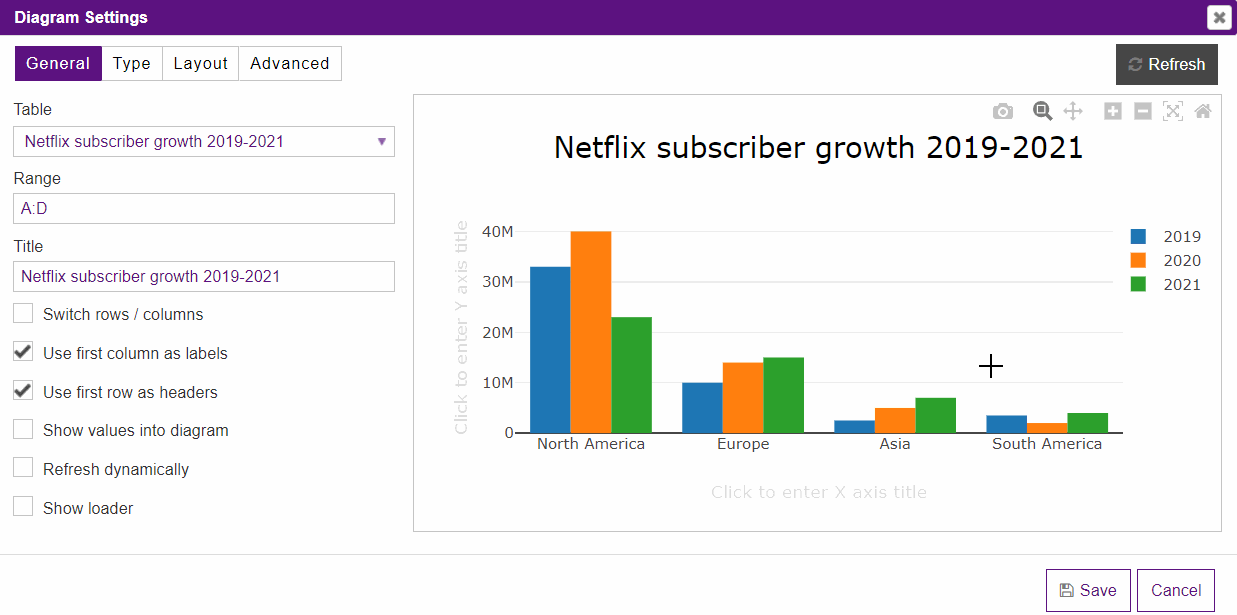The image size is (1237, 615).
Task: Click the blue 2019 Europe bar
Action: tap(702, 408)
